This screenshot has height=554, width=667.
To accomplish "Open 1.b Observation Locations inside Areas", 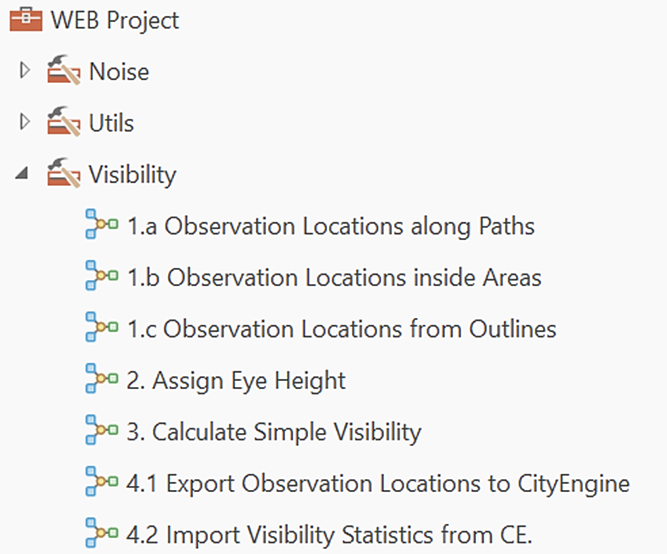I will pyautogui.click(x=334, y=278).
